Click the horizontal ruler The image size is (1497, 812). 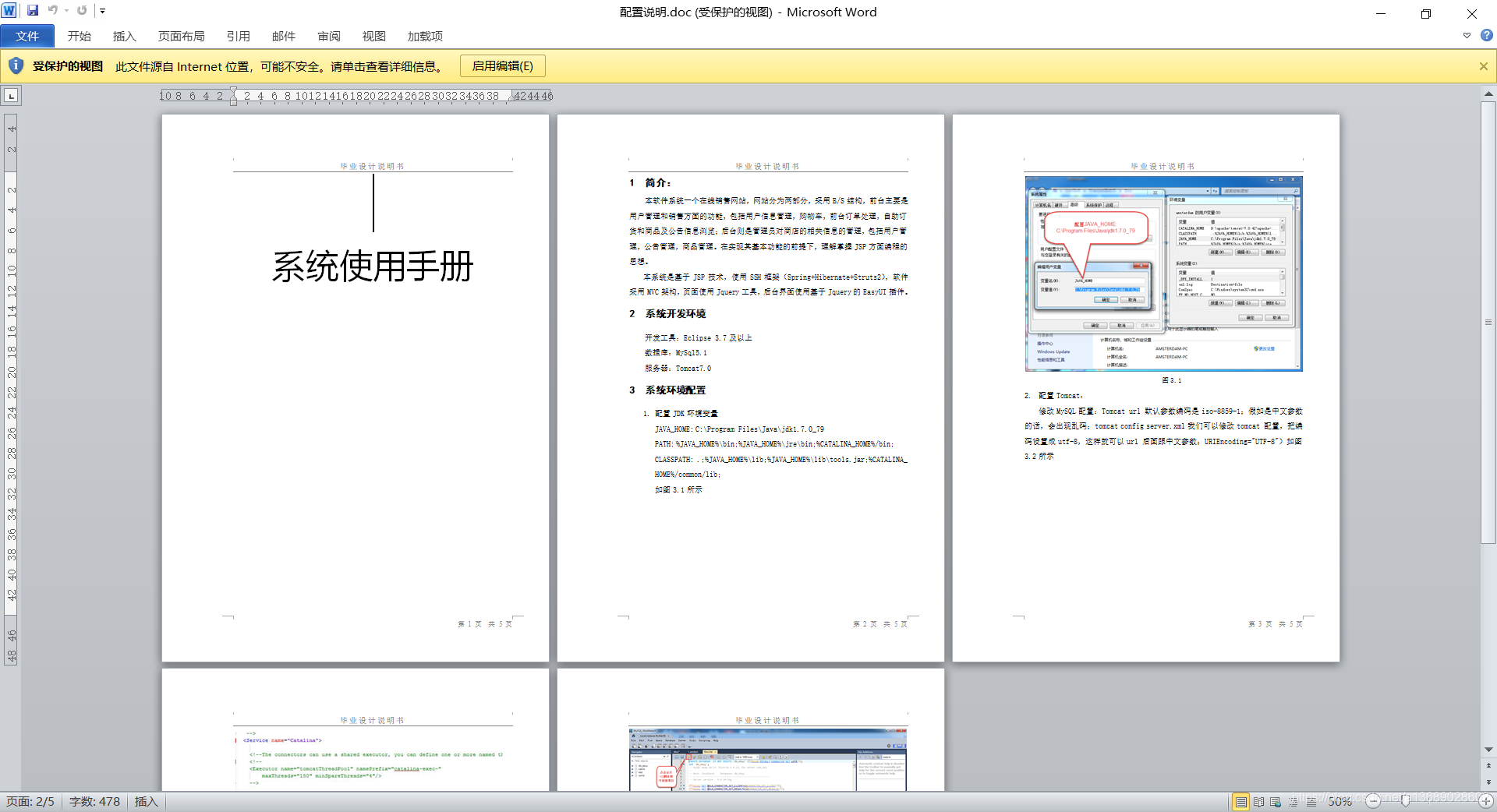coord(356,96)
